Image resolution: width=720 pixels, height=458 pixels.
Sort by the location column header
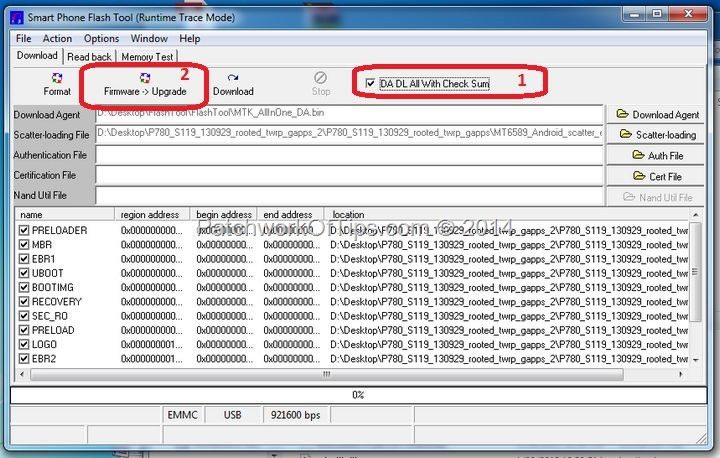[507, 215]
